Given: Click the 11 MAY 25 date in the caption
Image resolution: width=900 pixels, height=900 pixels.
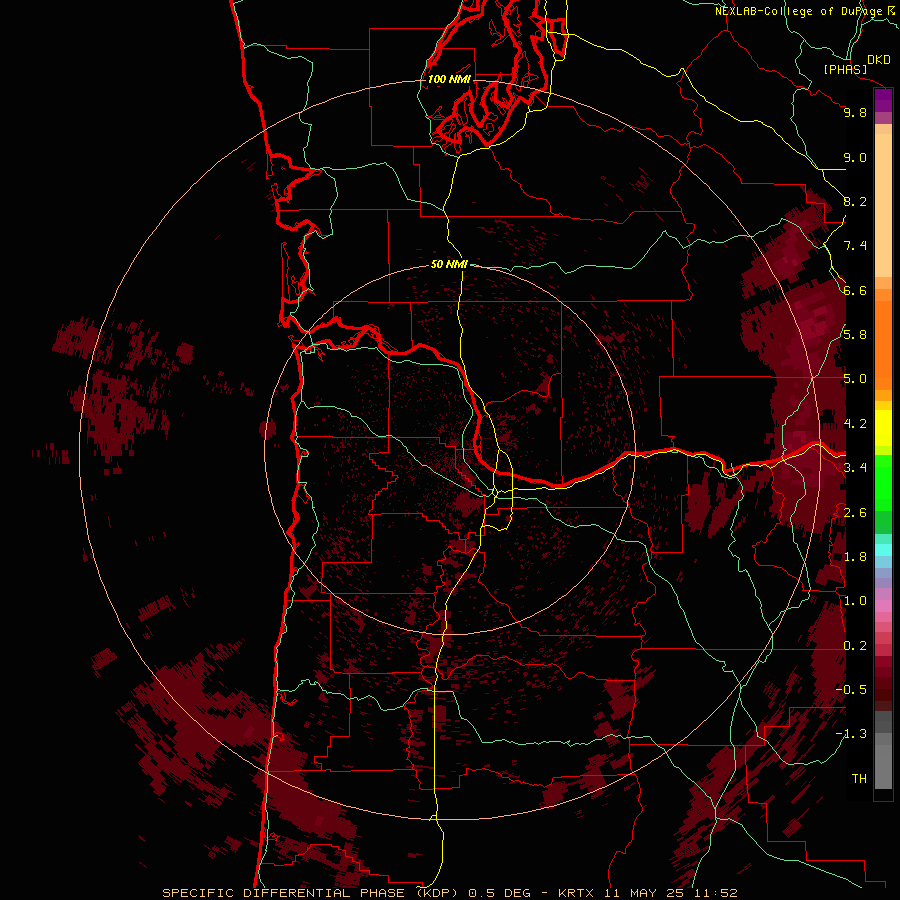Looking at the screenshot, I should point(643,893).
